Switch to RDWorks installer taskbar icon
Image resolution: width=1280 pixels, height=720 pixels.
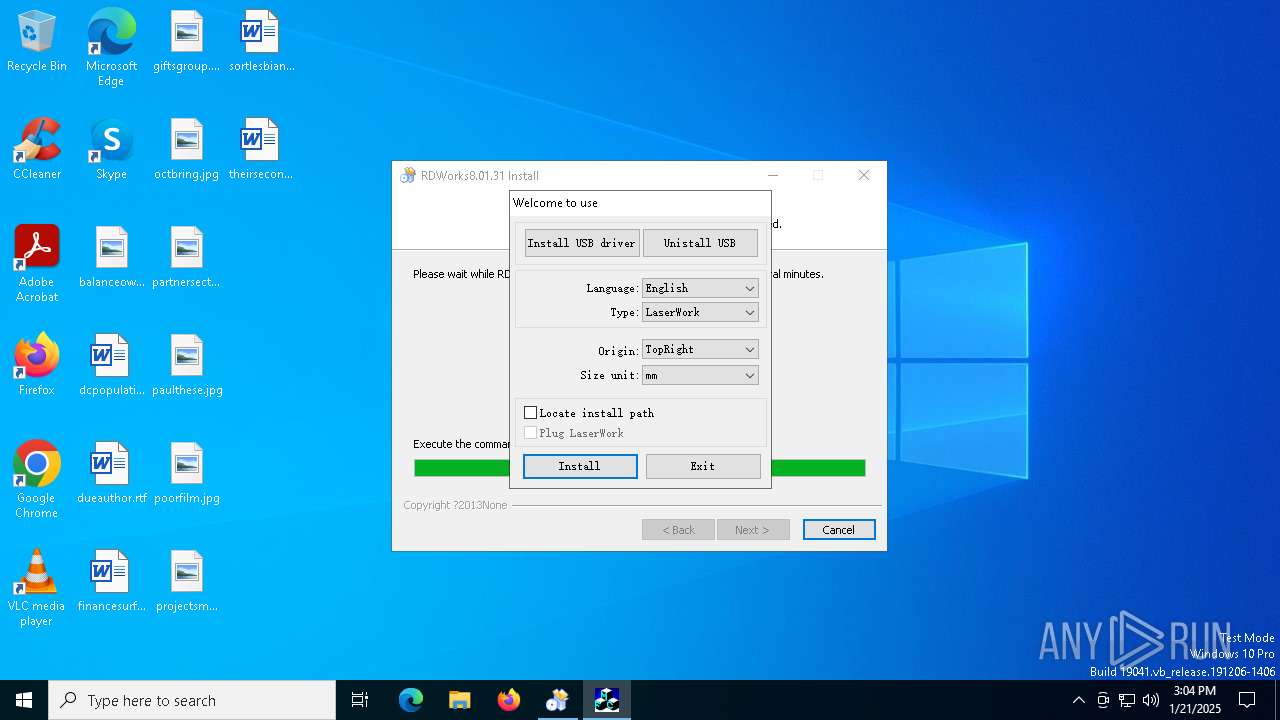pyautogui.click(x=557, y=700)
